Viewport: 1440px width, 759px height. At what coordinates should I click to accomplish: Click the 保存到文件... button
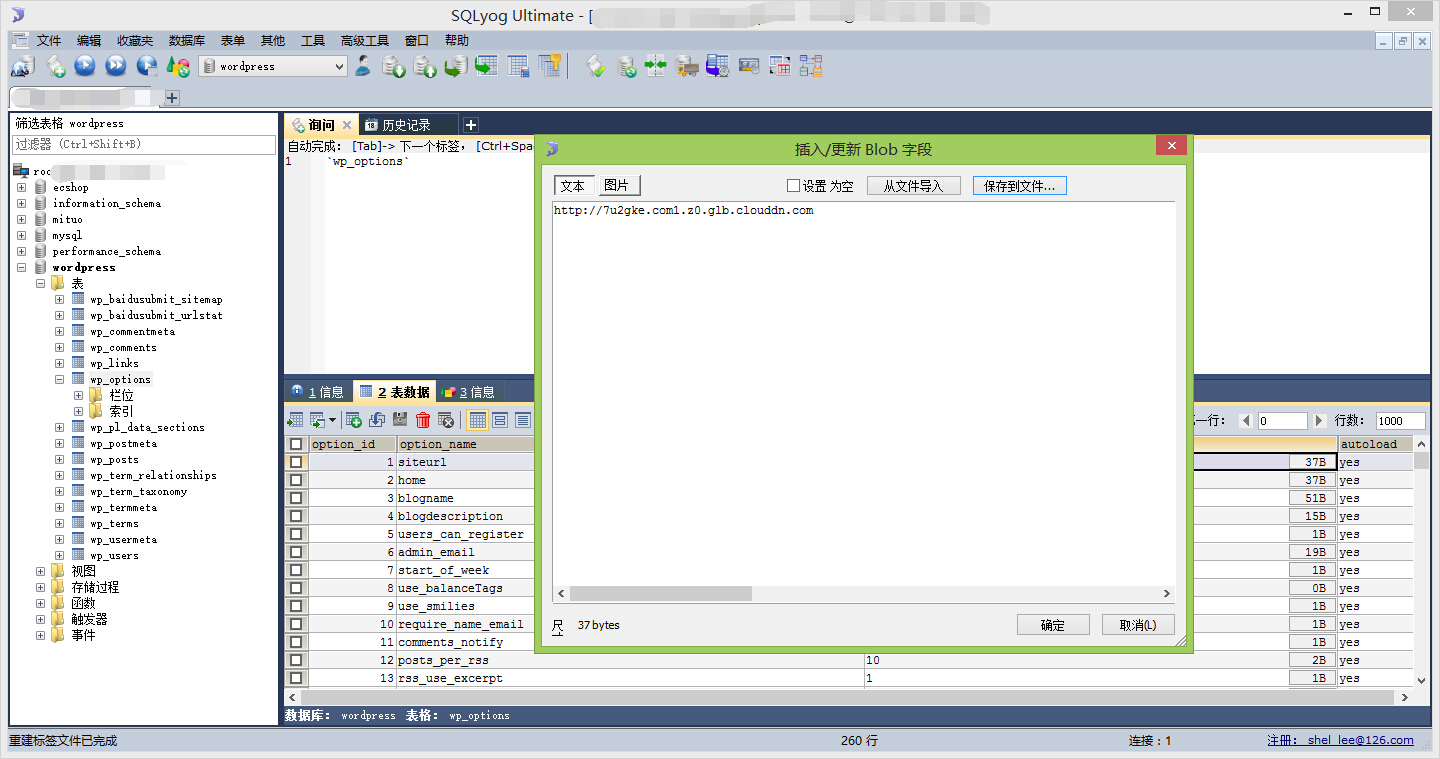tap(1019, 186)
